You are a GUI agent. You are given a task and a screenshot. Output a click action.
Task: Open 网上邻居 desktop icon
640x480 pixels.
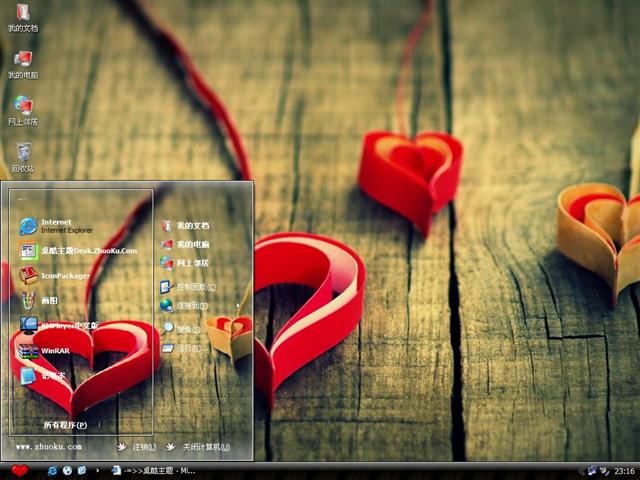[23, 111]
